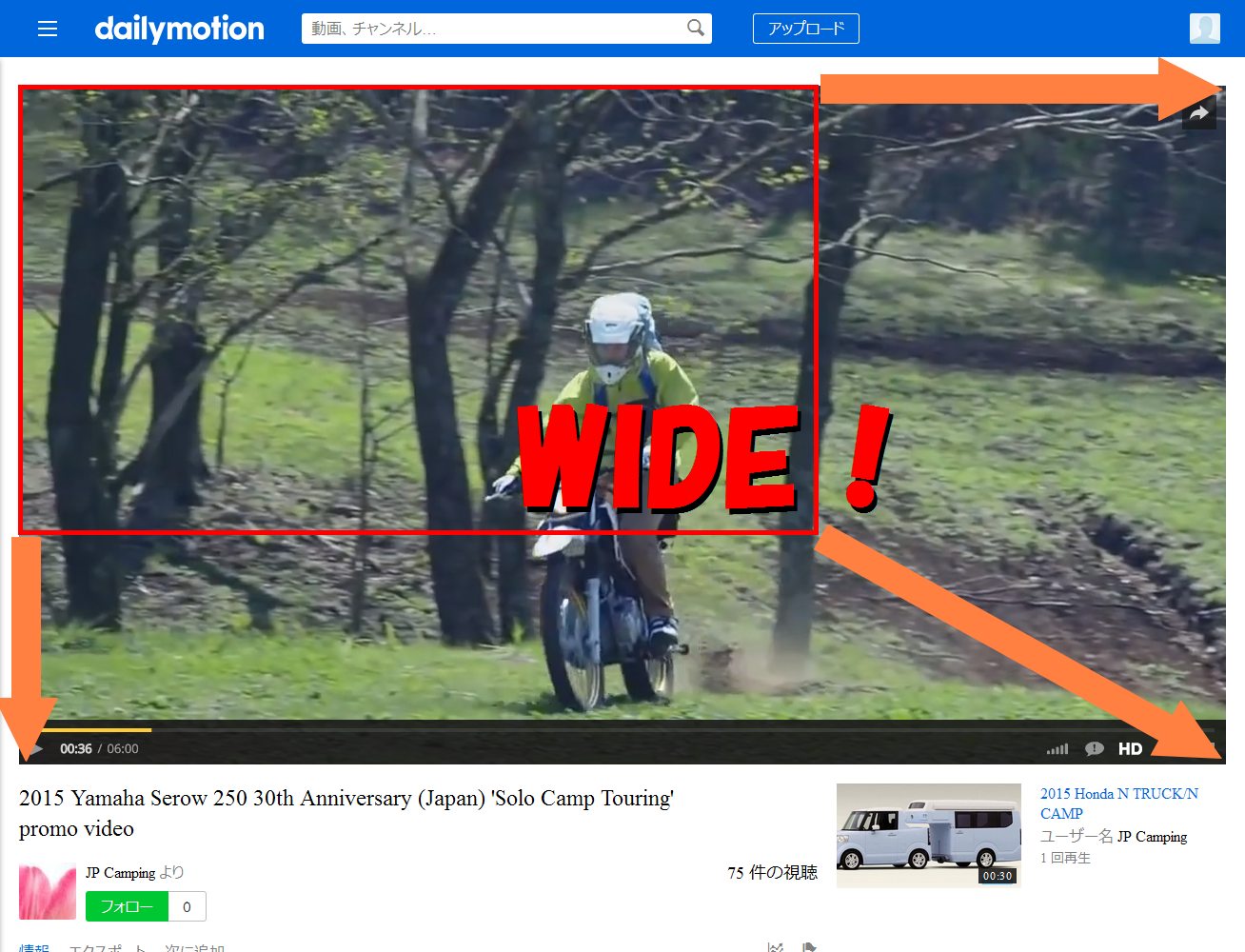Image resolution: width=1245 pixels, height=952 pixels.
Task: Flag the video using the flag icon
Action: 809,945
